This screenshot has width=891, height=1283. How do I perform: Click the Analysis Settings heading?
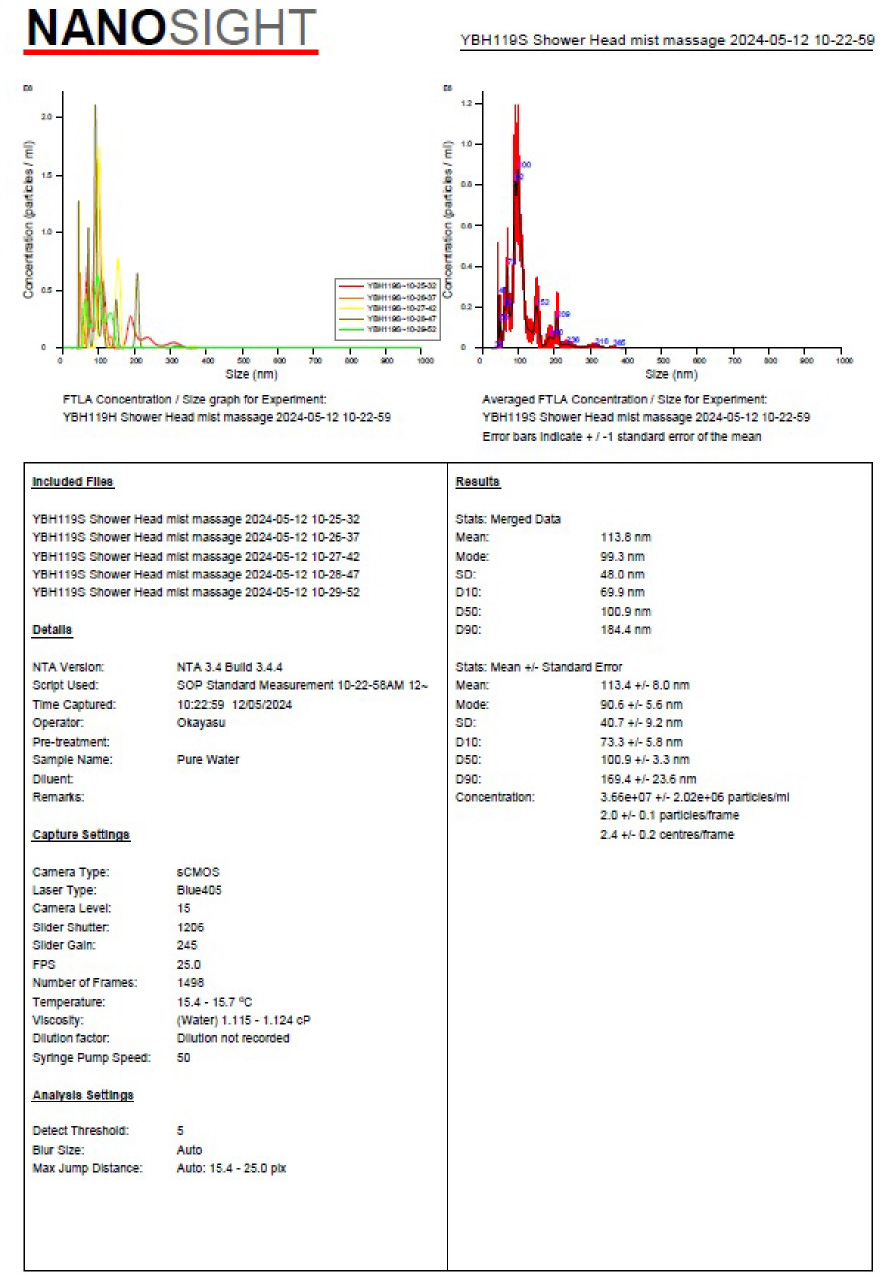point(83,1095)
